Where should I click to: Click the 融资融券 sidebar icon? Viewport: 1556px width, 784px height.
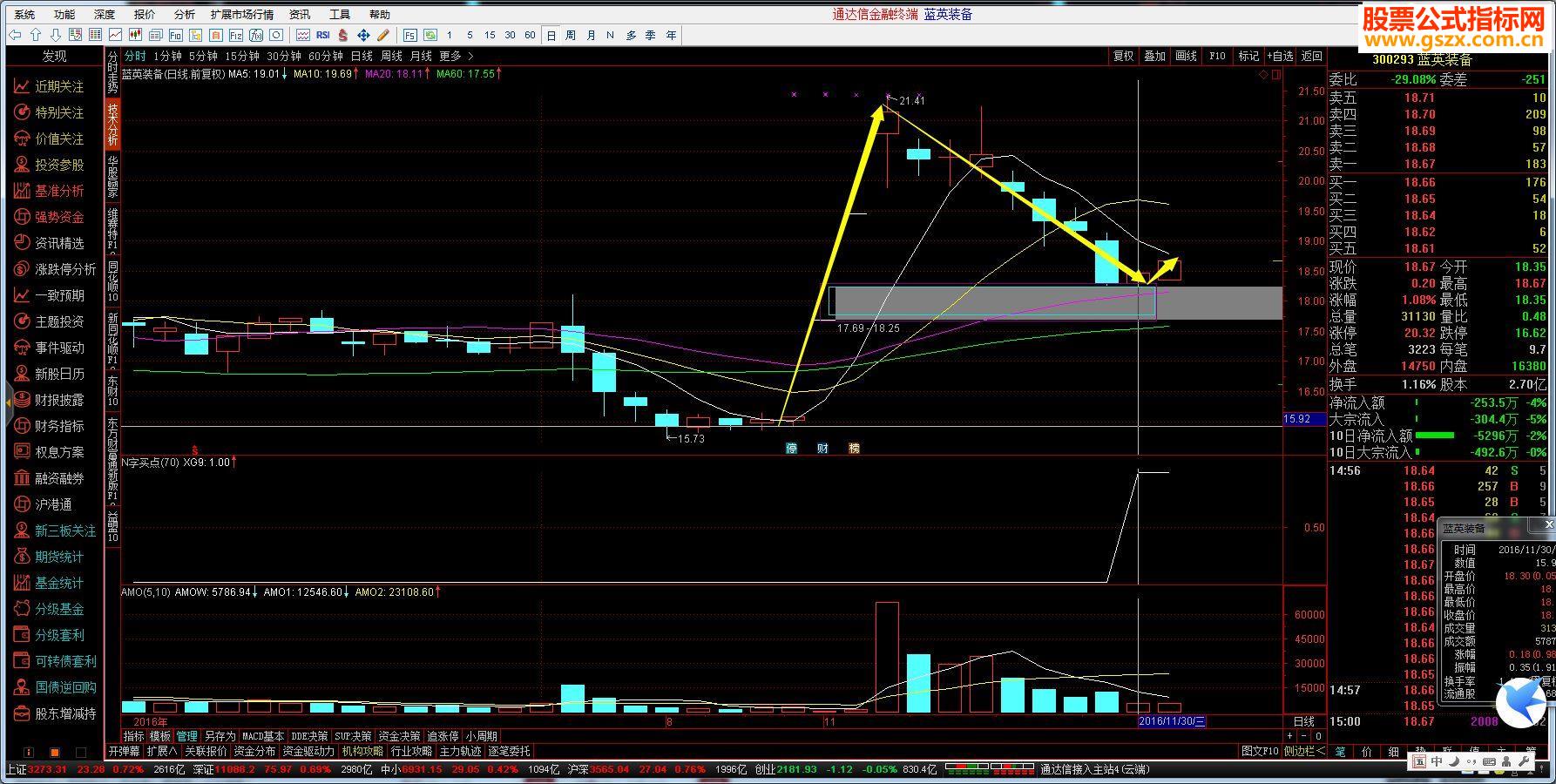coord(22,478)
